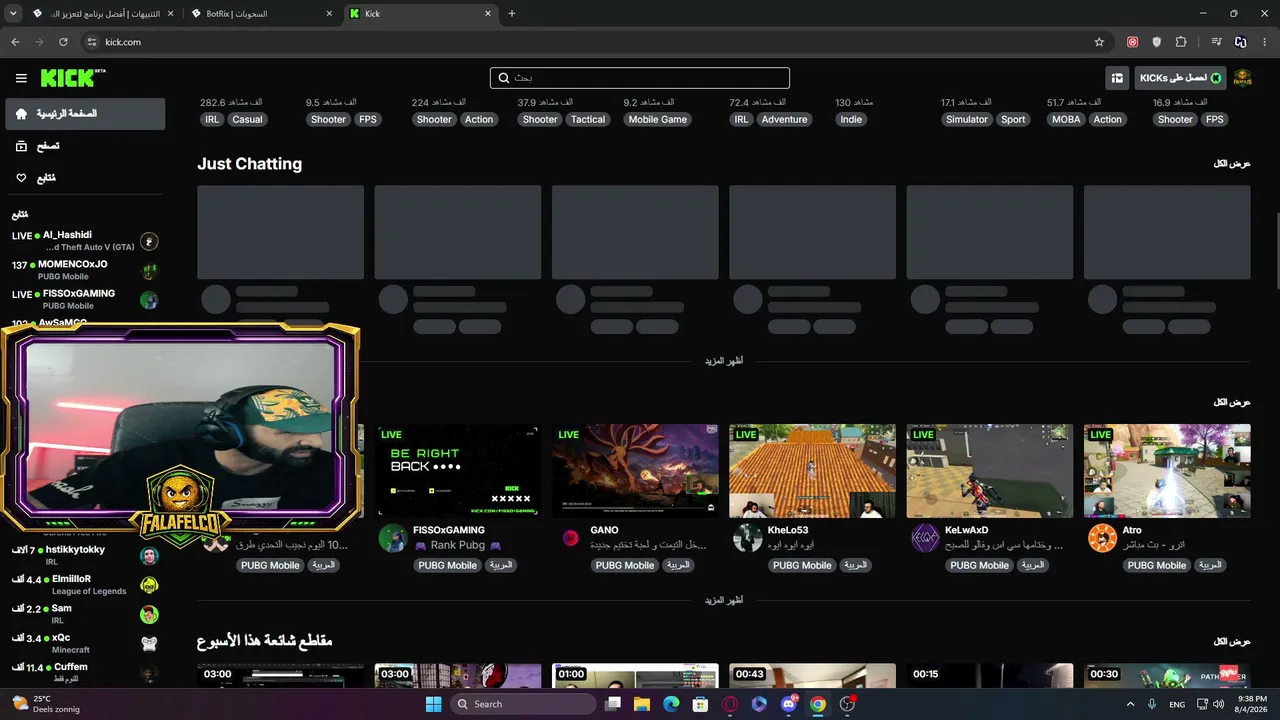Switch to the BotRix tab
This screenshot has height=720, width=1280.
coord(260,14)
